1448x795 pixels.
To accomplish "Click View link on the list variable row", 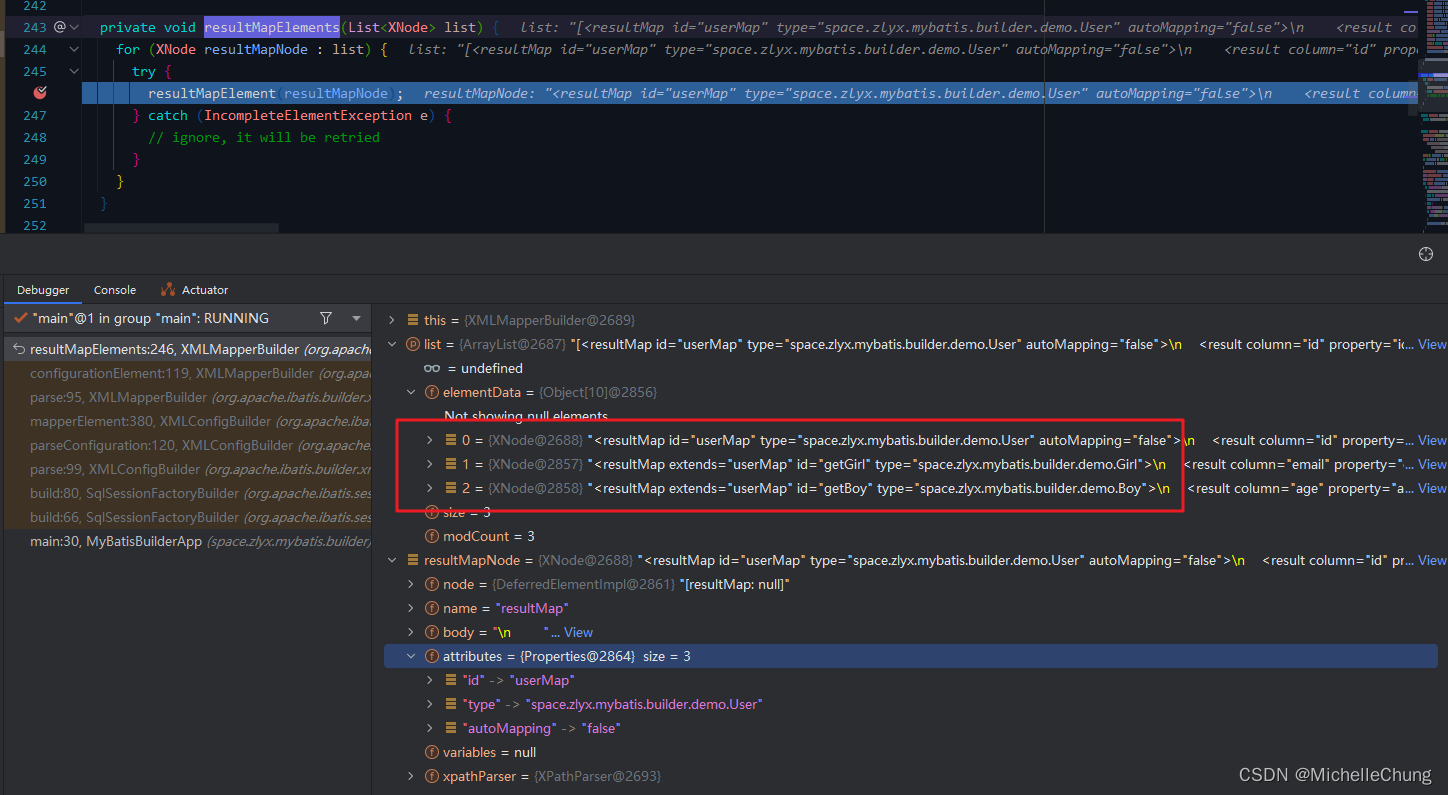I will pyautogui.click(x=1432, y=344).
